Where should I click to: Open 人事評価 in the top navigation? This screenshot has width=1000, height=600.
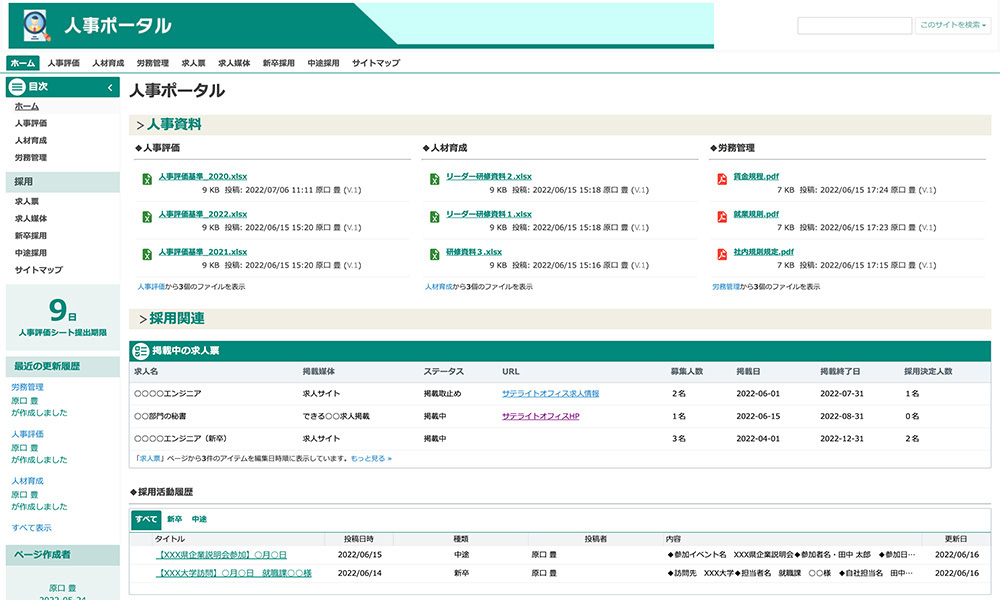coord(64,63)
